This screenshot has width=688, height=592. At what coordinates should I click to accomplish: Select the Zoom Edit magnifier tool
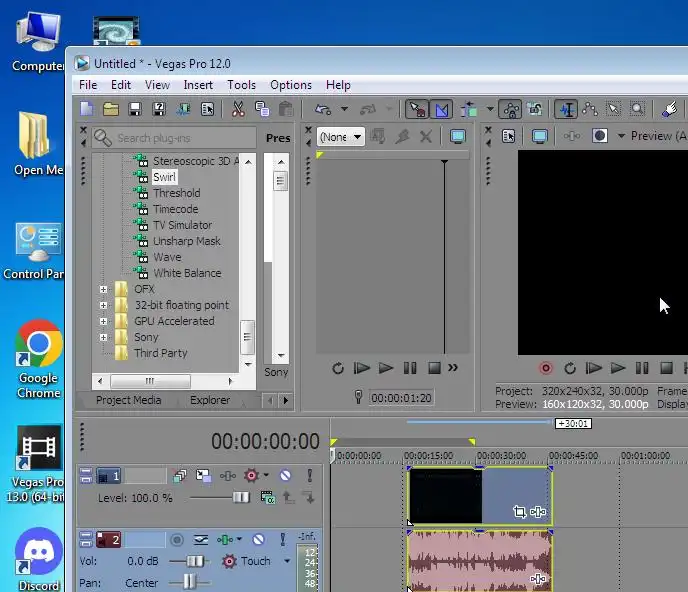coord(637,109)
